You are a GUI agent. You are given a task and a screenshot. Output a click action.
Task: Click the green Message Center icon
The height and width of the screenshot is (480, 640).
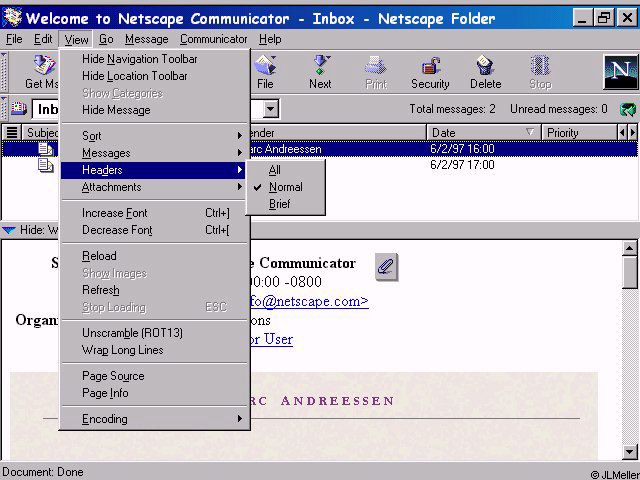628,109
